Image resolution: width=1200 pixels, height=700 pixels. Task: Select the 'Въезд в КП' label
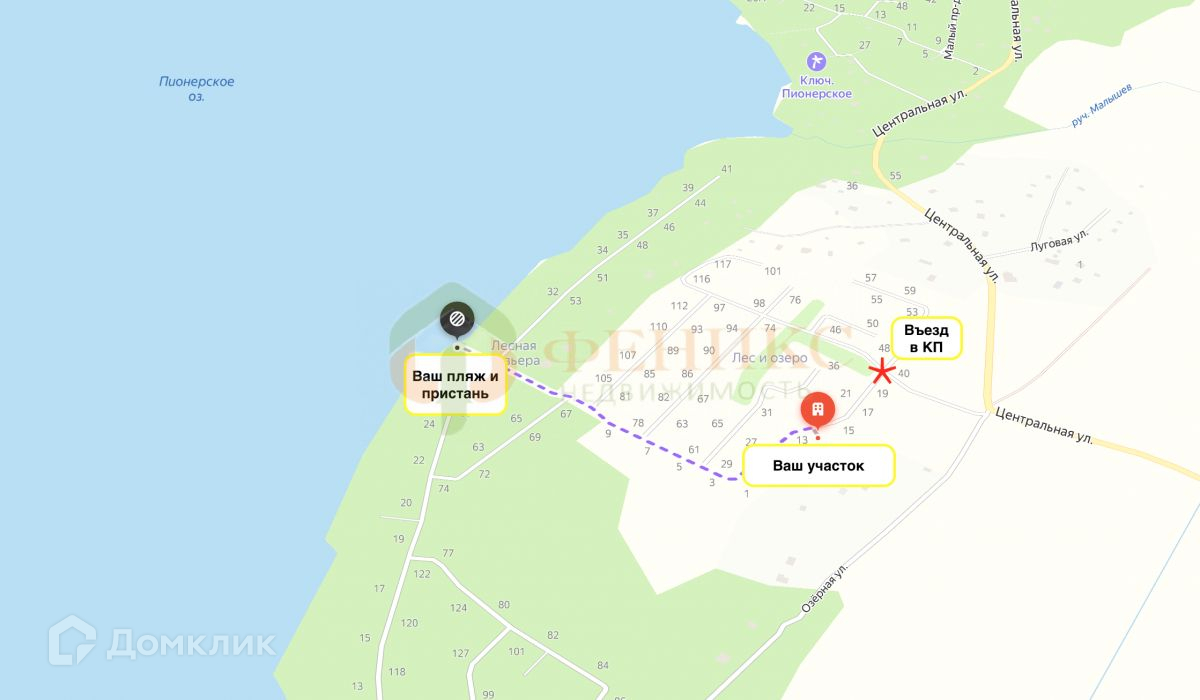[927, 338]
